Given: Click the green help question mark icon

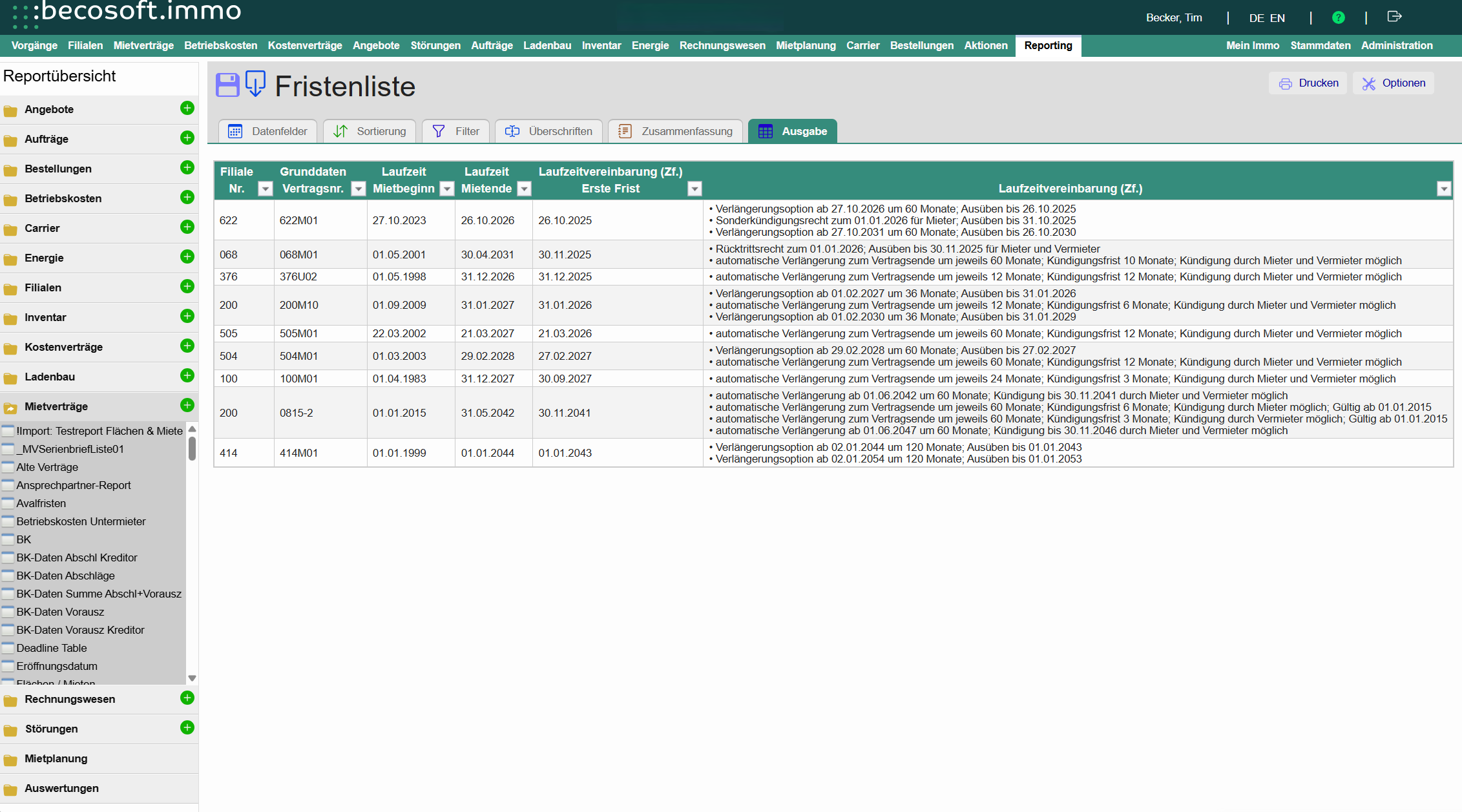Looking at the screenshot, I should (1339, 17).
